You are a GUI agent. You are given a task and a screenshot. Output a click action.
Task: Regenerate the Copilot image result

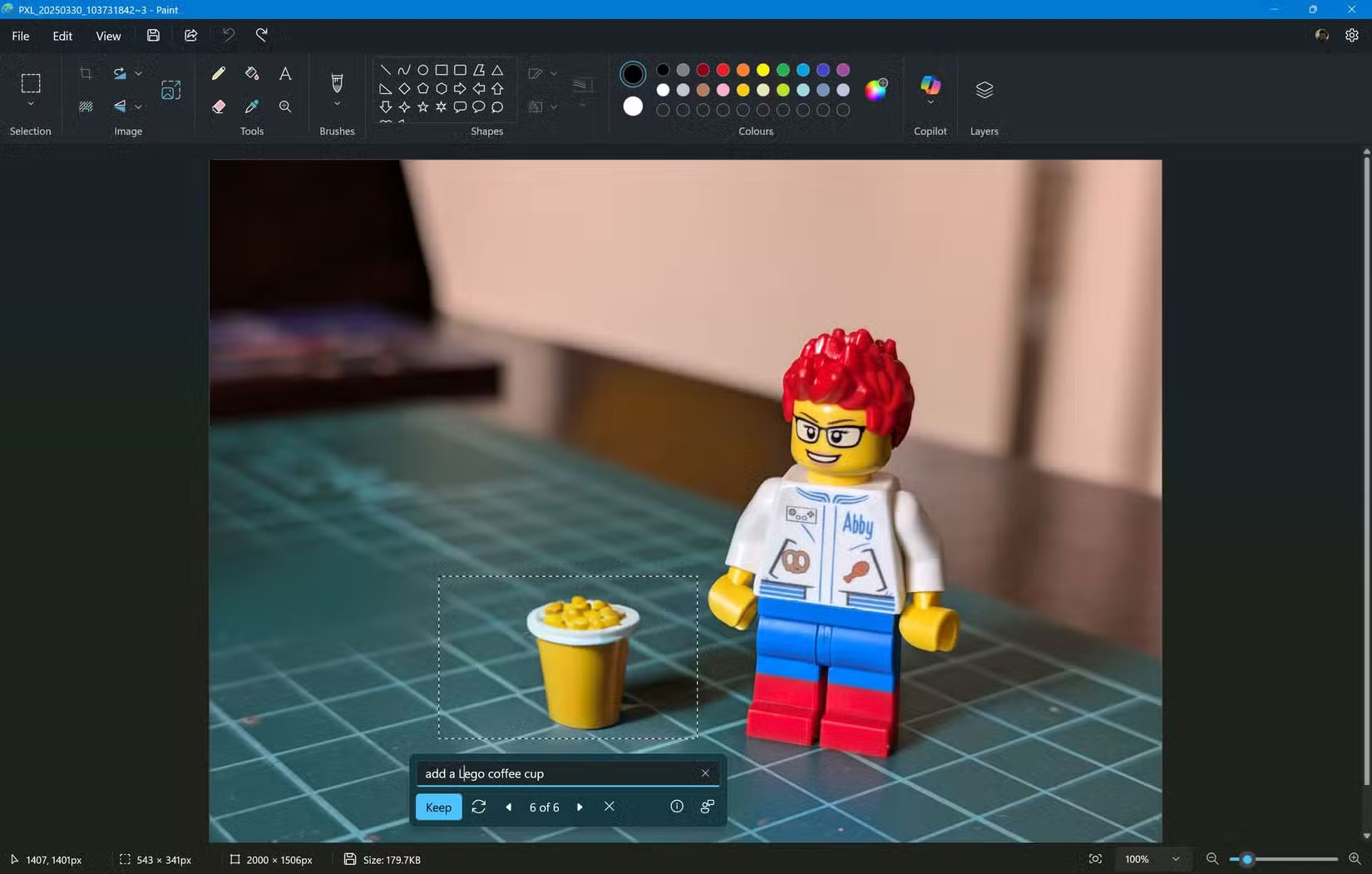pos(478,807)
